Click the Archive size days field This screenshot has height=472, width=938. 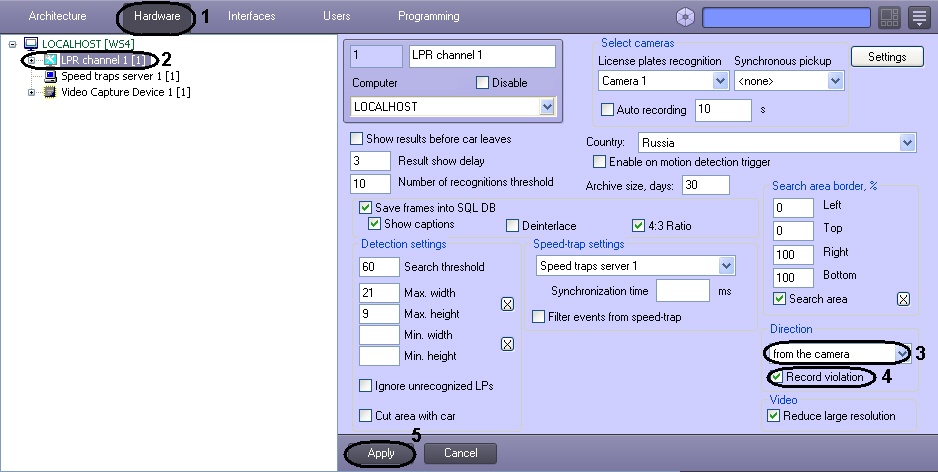click(x=706, y=185)
